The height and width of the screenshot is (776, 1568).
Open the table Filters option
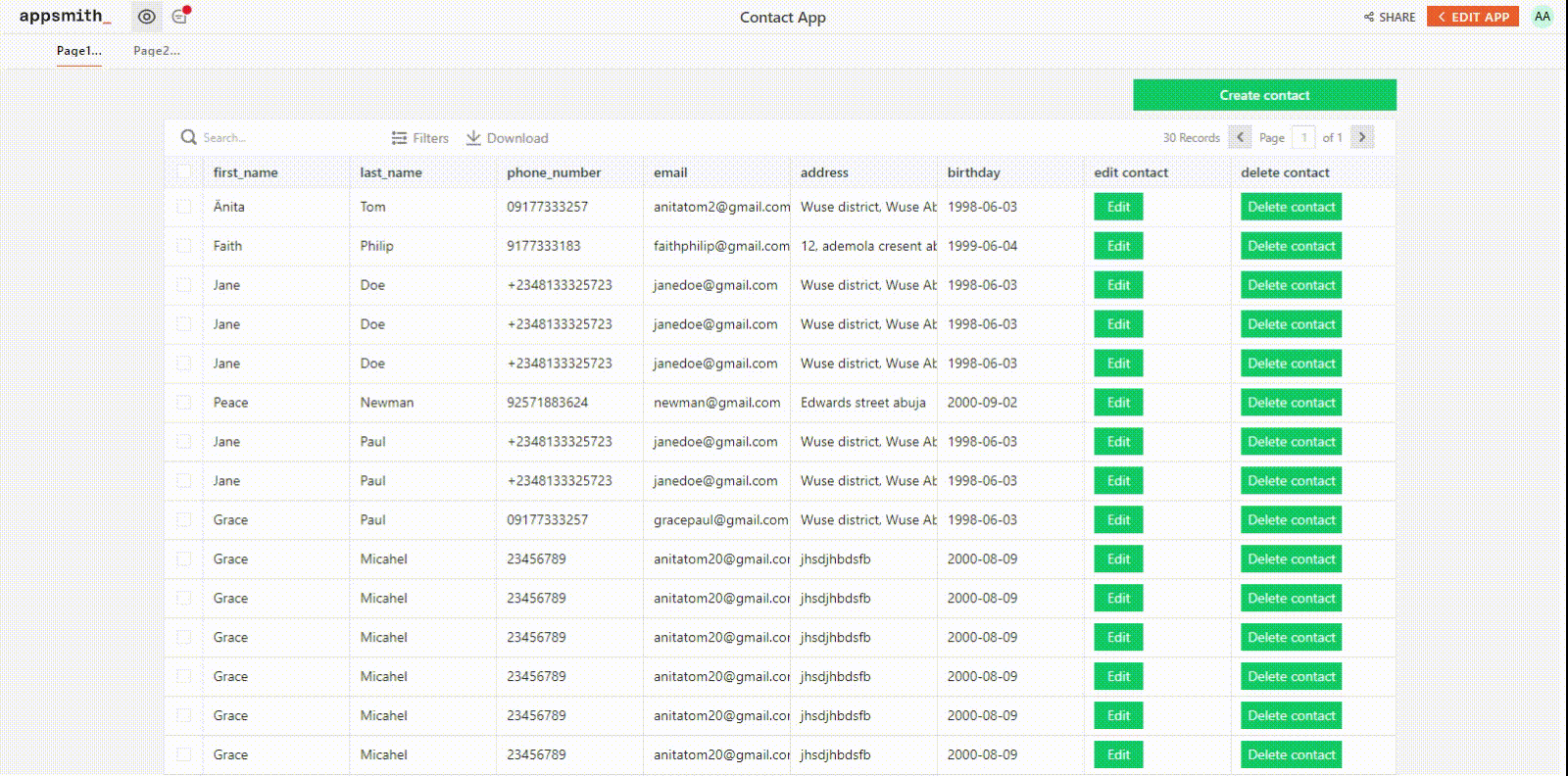point(420,138)
